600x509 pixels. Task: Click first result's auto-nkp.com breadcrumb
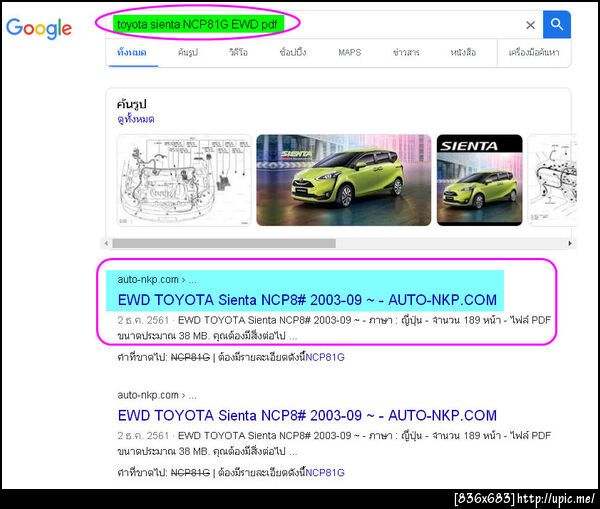coord(157,280)
